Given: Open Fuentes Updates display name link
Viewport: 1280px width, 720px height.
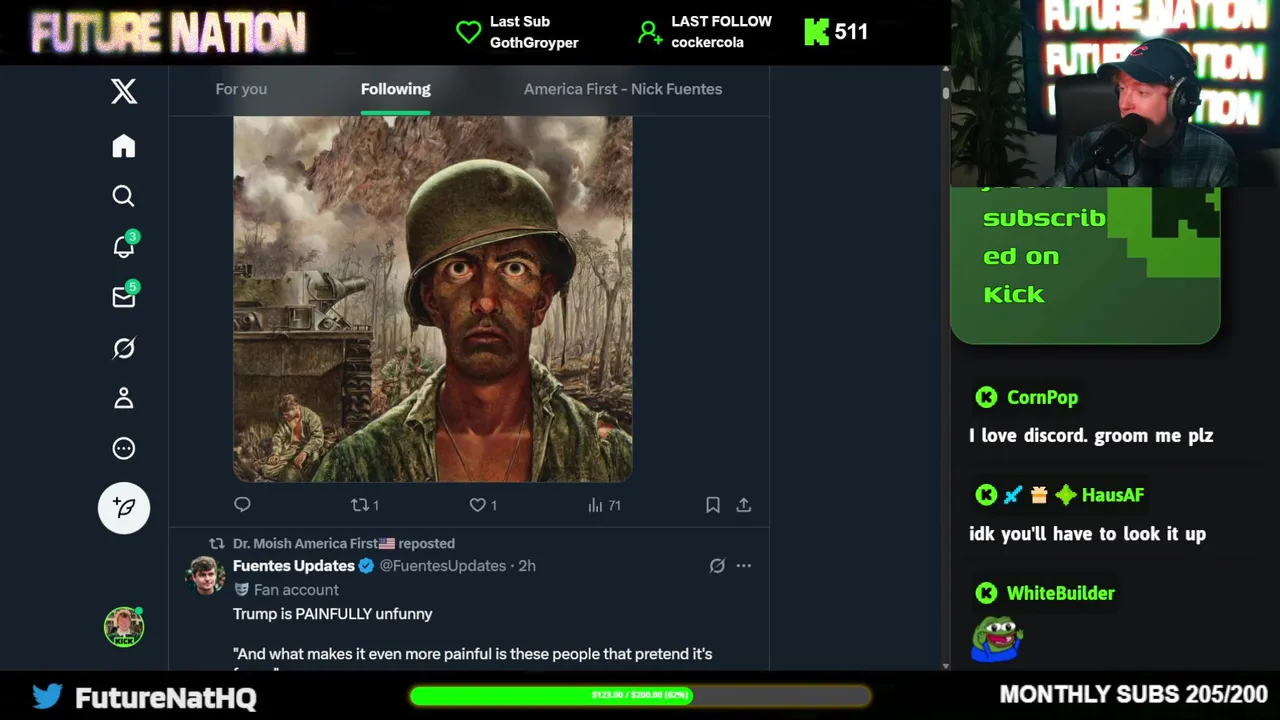Looking at the screenshot, I should pos(294,566).
